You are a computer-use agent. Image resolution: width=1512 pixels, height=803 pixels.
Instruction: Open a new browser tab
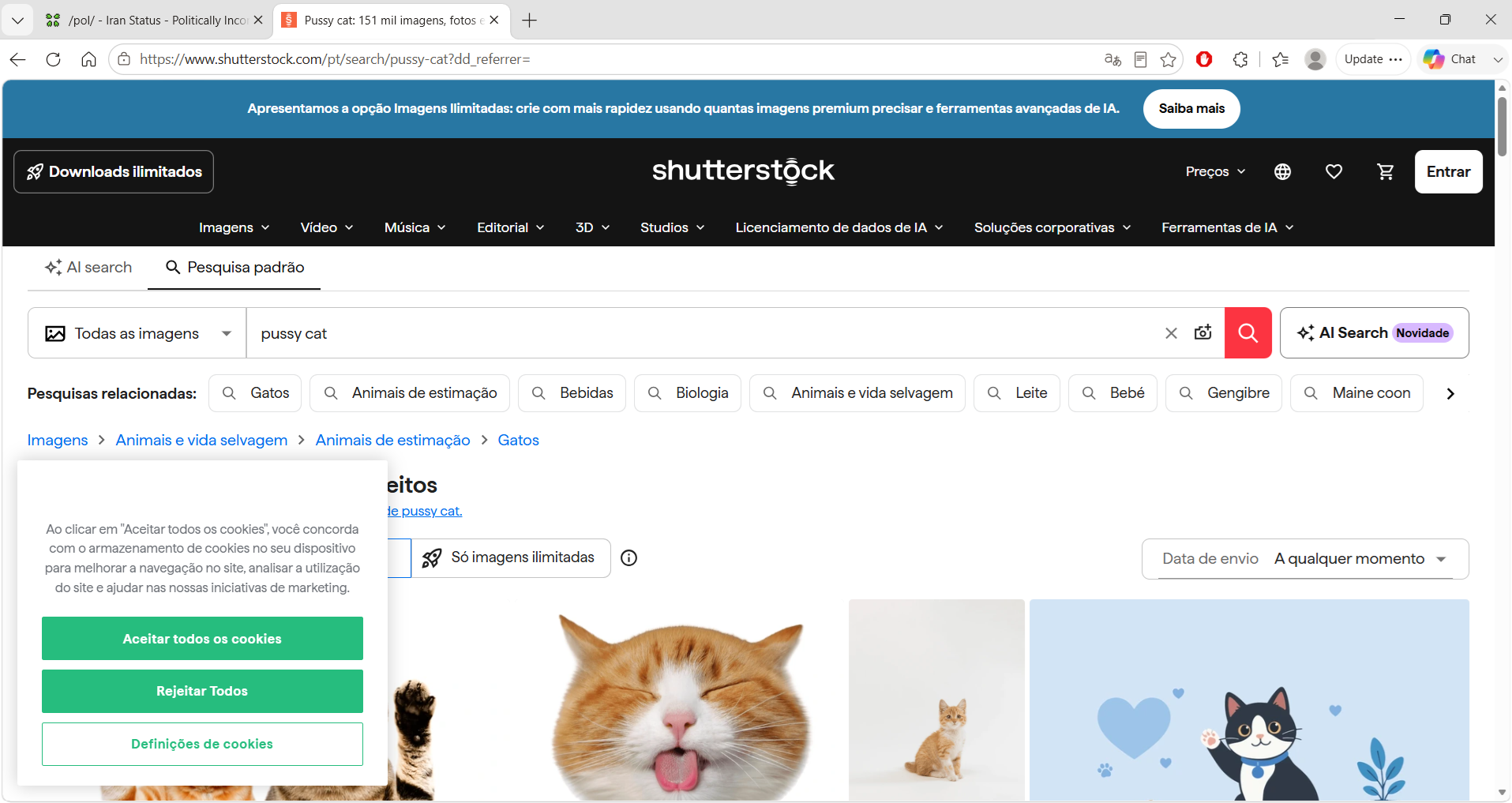coord(529,21)
